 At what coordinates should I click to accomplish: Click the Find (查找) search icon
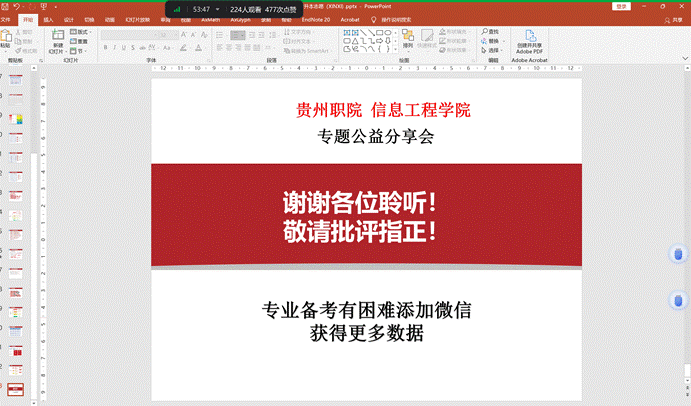tap(484, 31)
